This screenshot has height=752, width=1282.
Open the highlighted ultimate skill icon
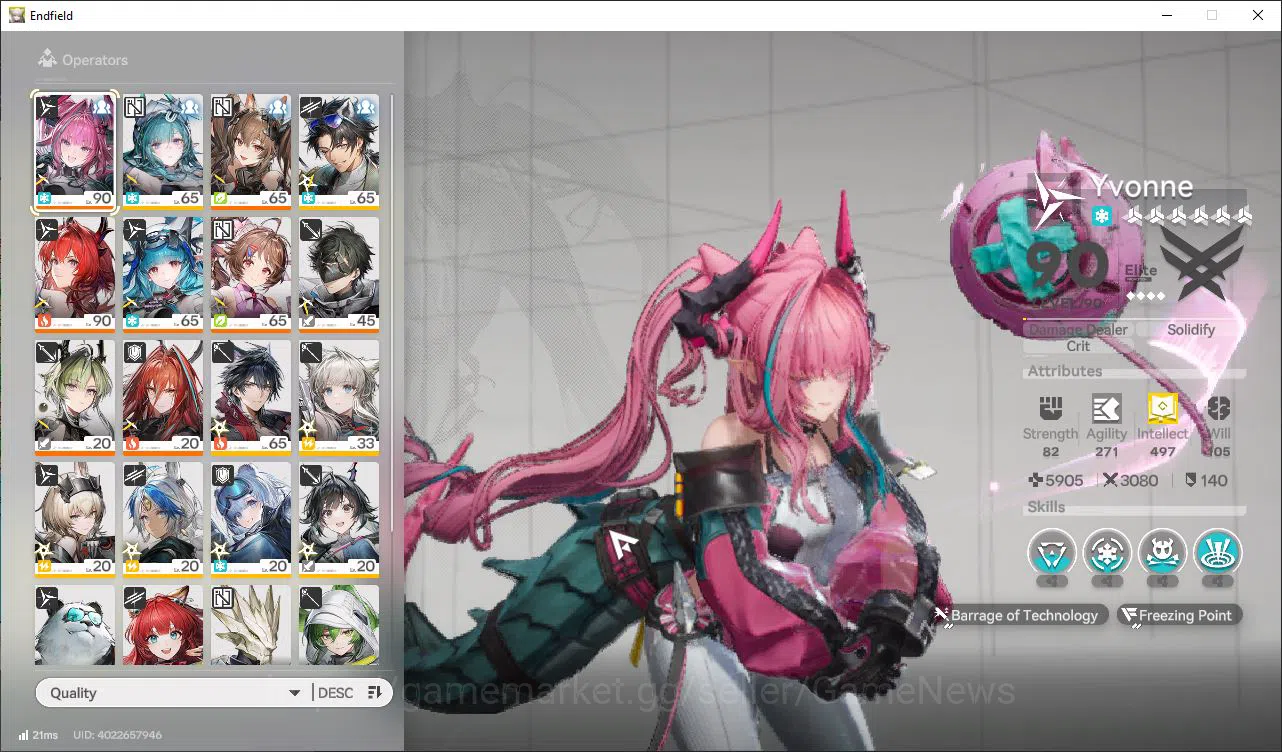pos(1217,553)
